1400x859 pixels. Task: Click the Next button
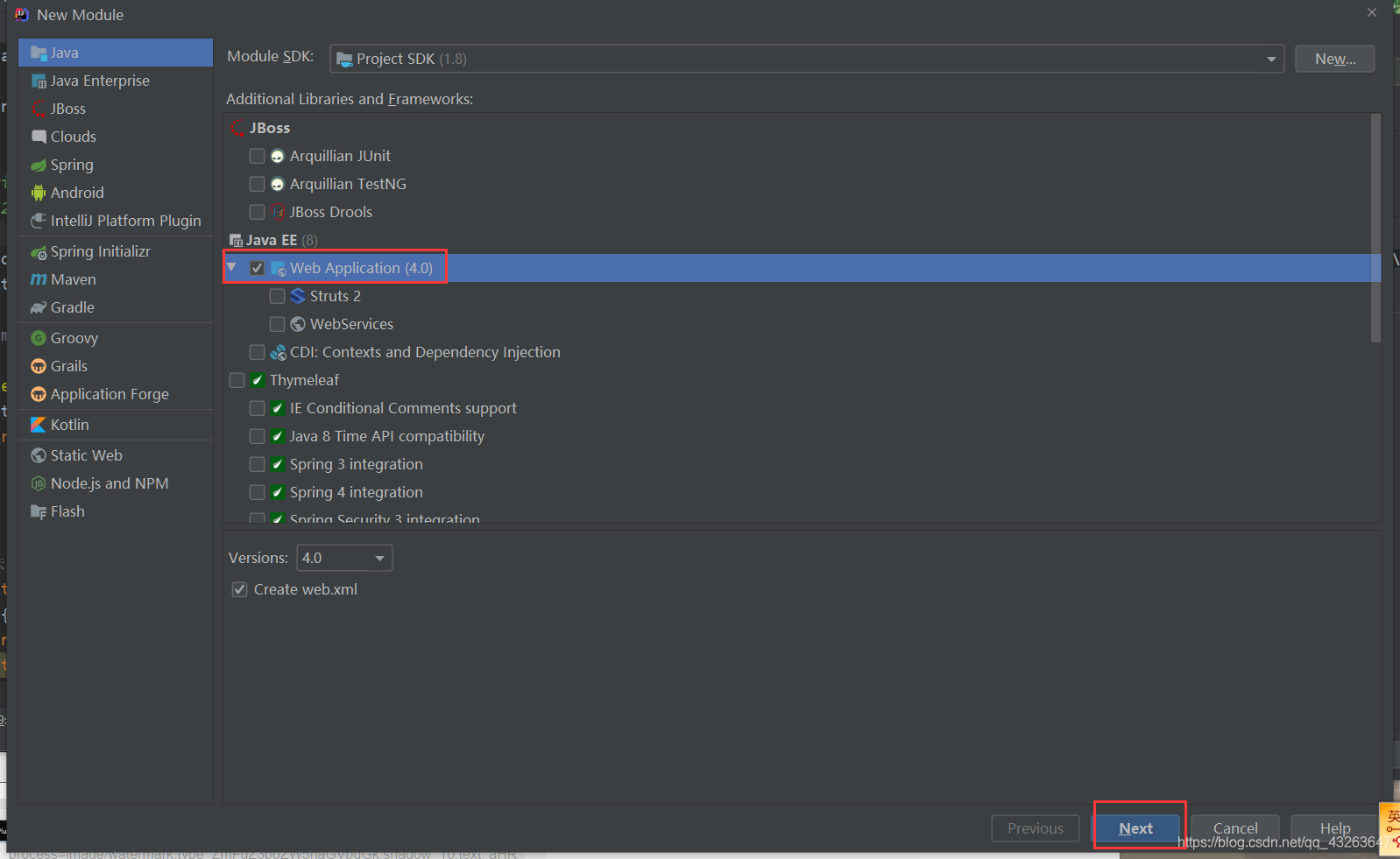[x=1135, y=828]
